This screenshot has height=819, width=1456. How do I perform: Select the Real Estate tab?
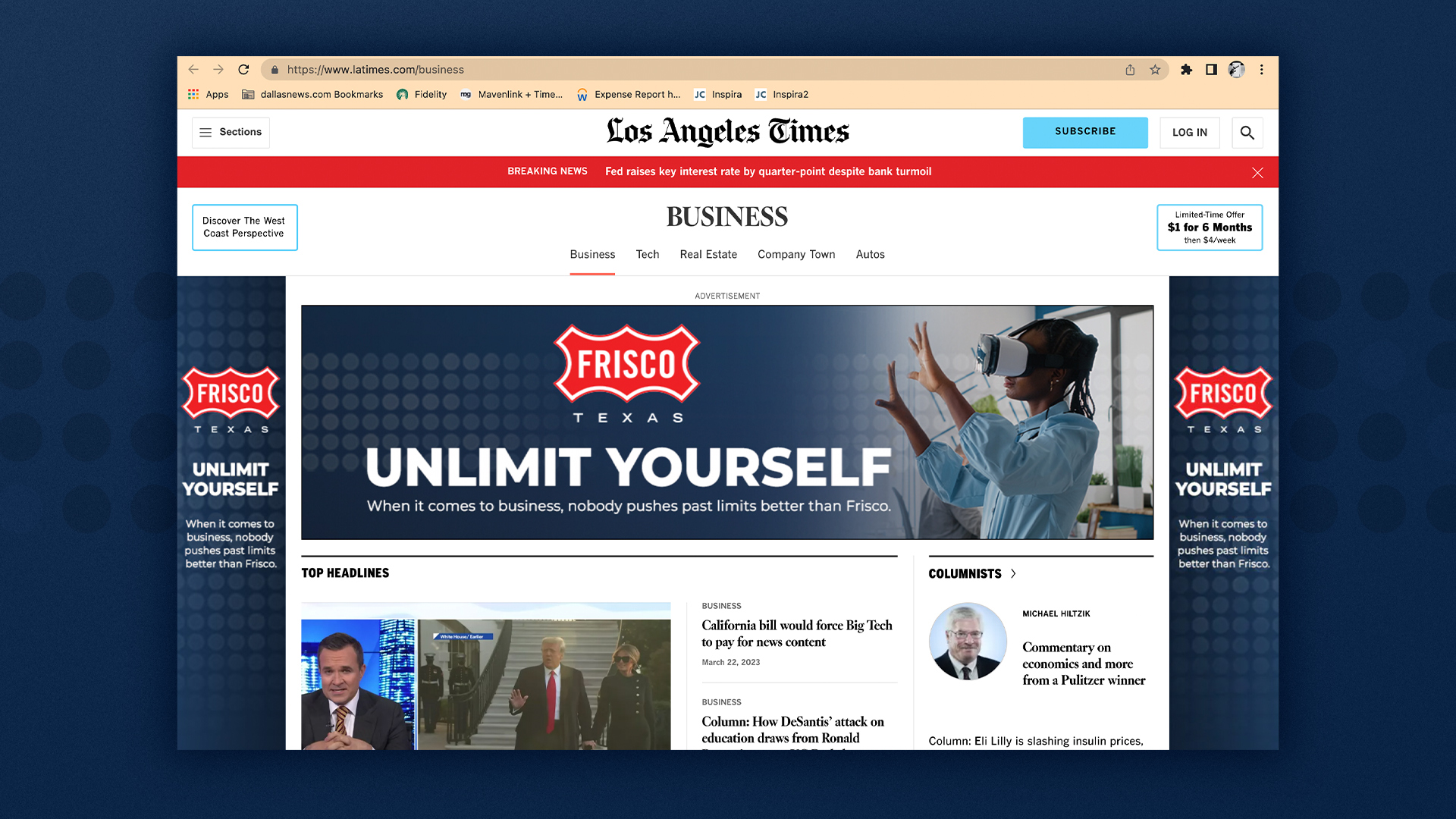[x=708, y=255]
